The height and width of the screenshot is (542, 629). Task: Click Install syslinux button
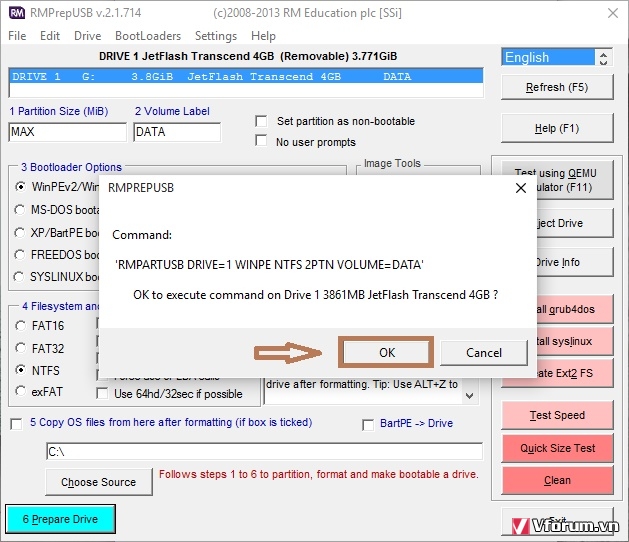pyautogui.click(x=574, y=341)
